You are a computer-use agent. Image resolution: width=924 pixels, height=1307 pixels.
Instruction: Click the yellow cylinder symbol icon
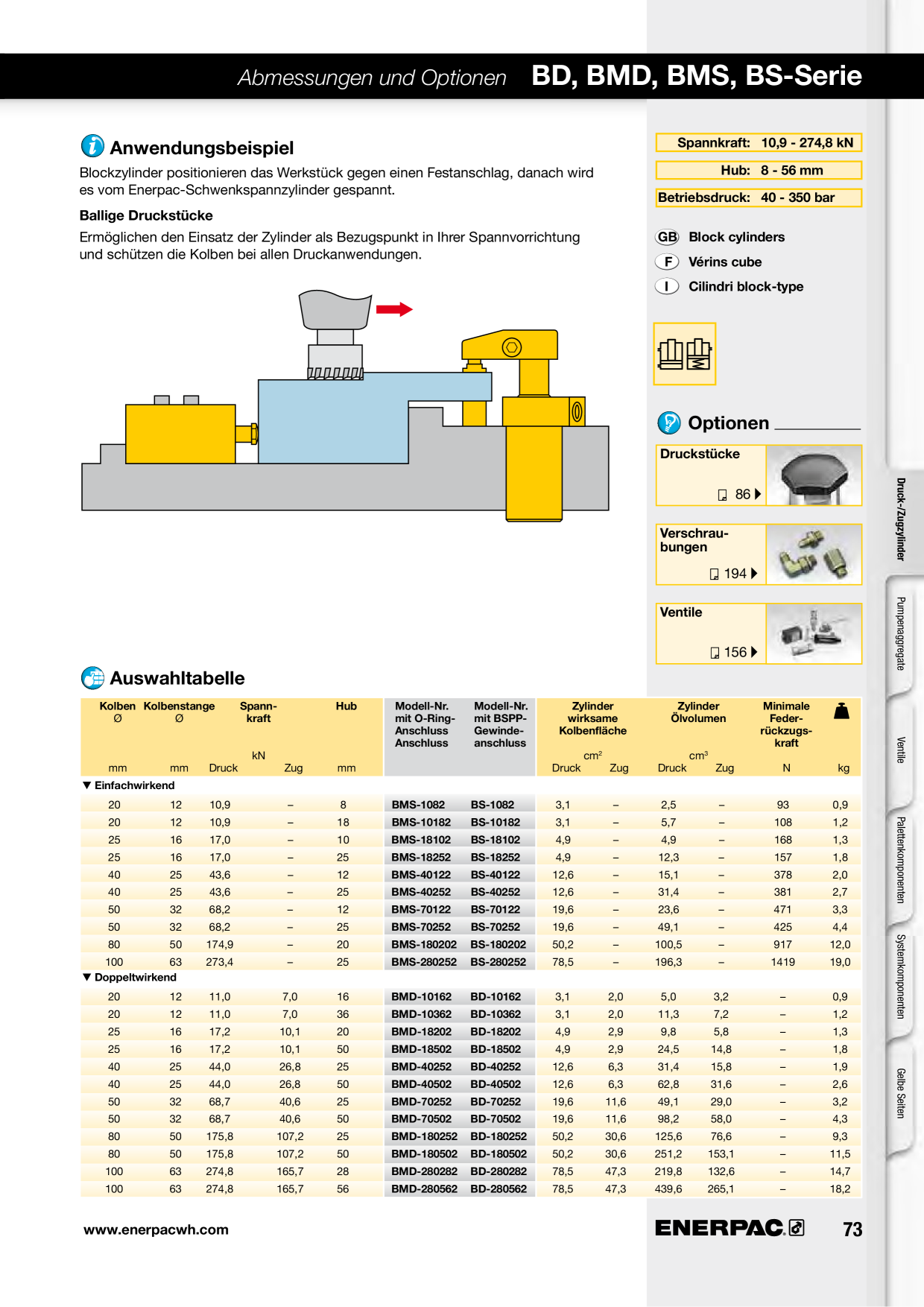(684, 354)
